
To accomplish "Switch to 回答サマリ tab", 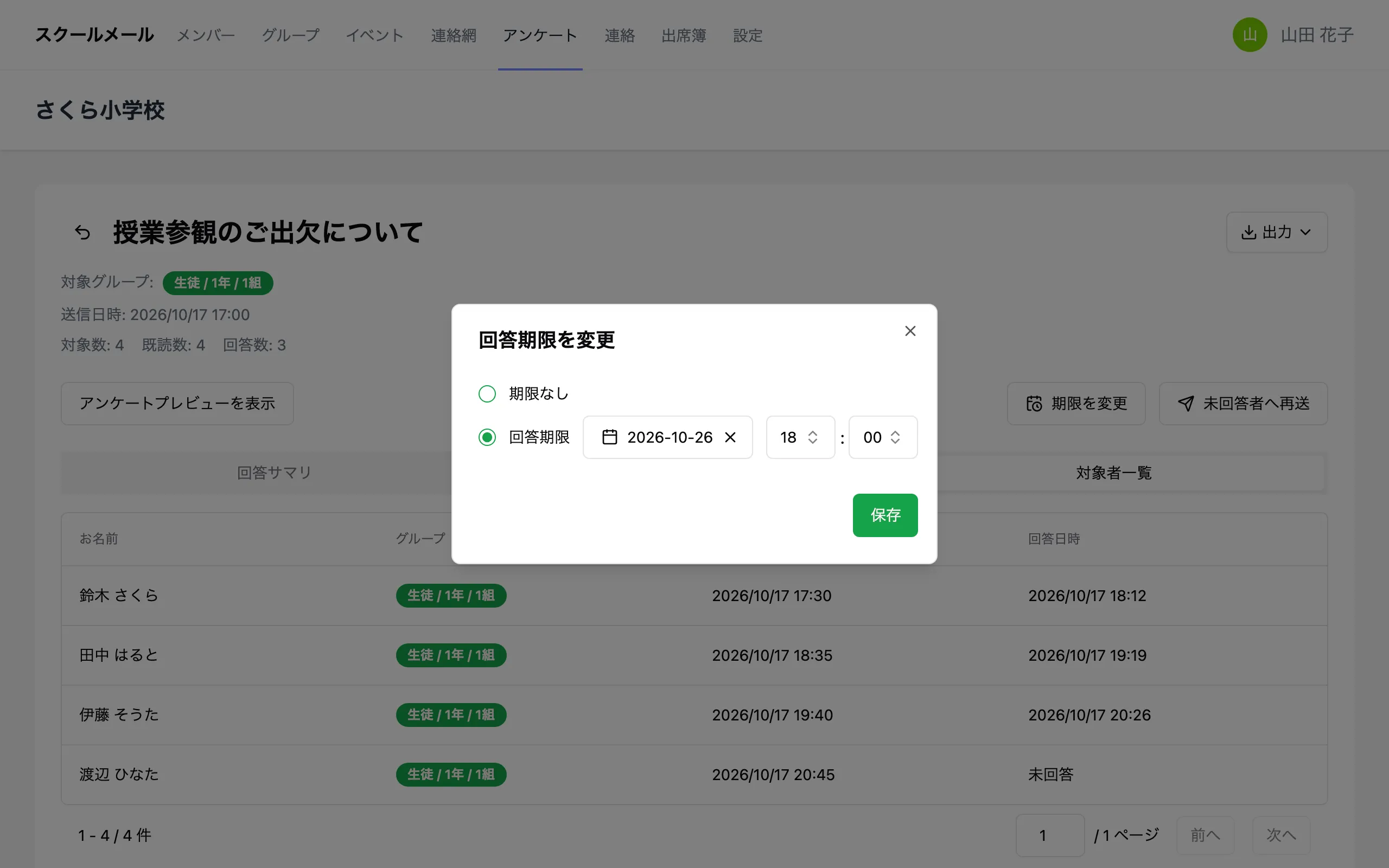I will tap(274, 473).
